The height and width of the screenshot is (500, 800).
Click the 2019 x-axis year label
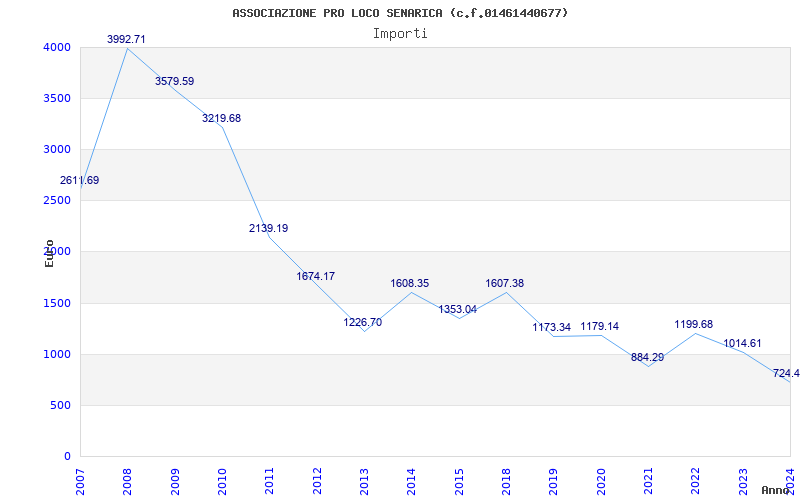click(554, 481)
